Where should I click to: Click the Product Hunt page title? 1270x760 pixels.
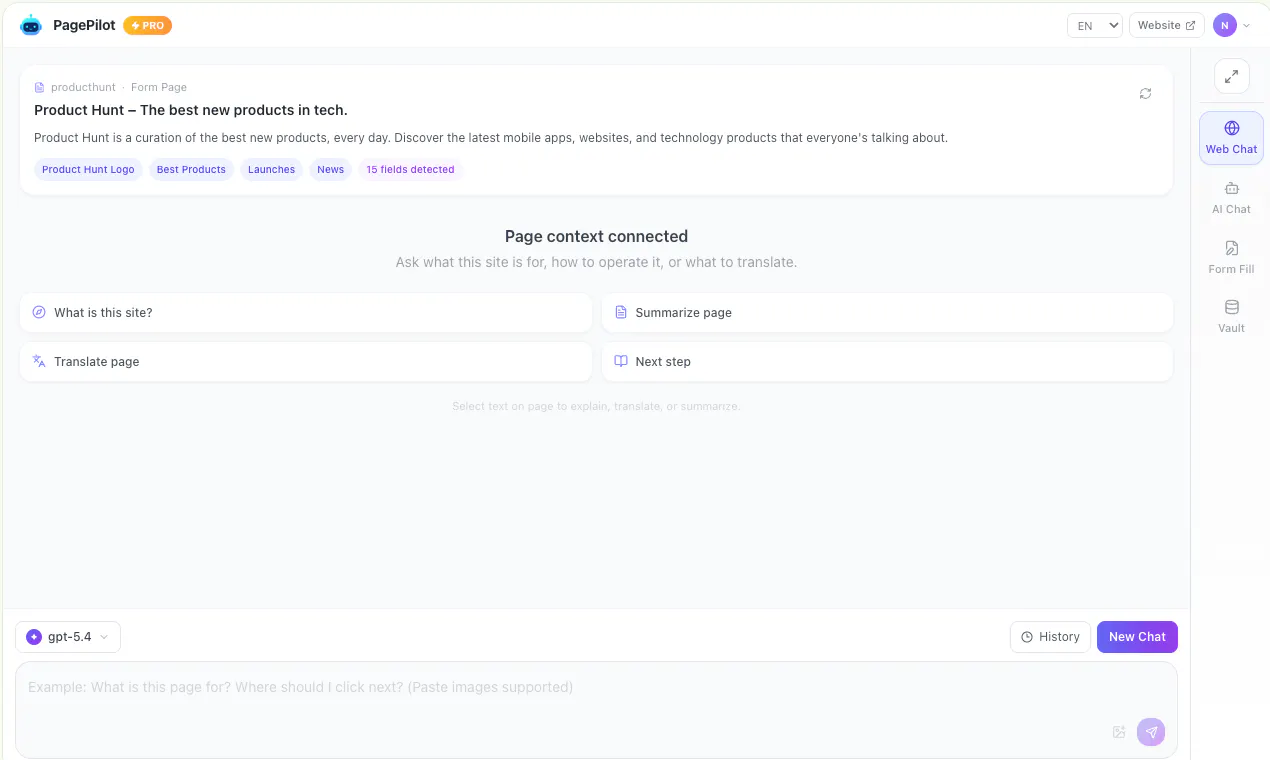tap(191, 110)
